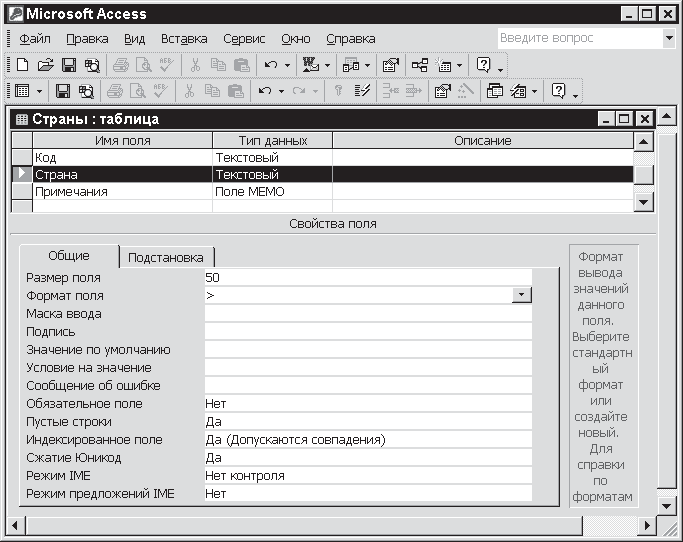
Task: Click the OfficeLinks Word merge icon
Action: [311, 65]
